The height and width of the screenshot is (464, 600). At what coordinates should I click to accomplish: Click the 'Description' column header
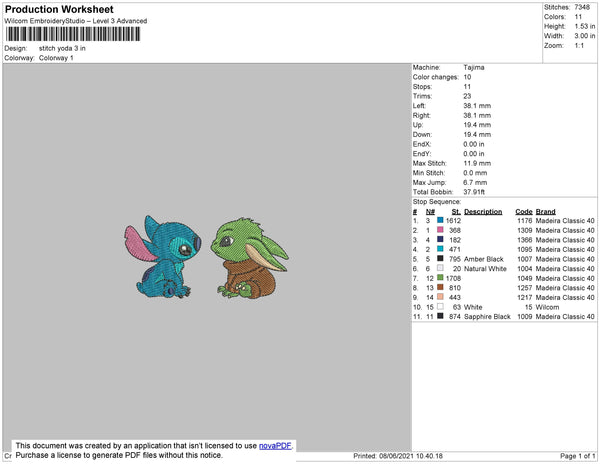[483, 212]
